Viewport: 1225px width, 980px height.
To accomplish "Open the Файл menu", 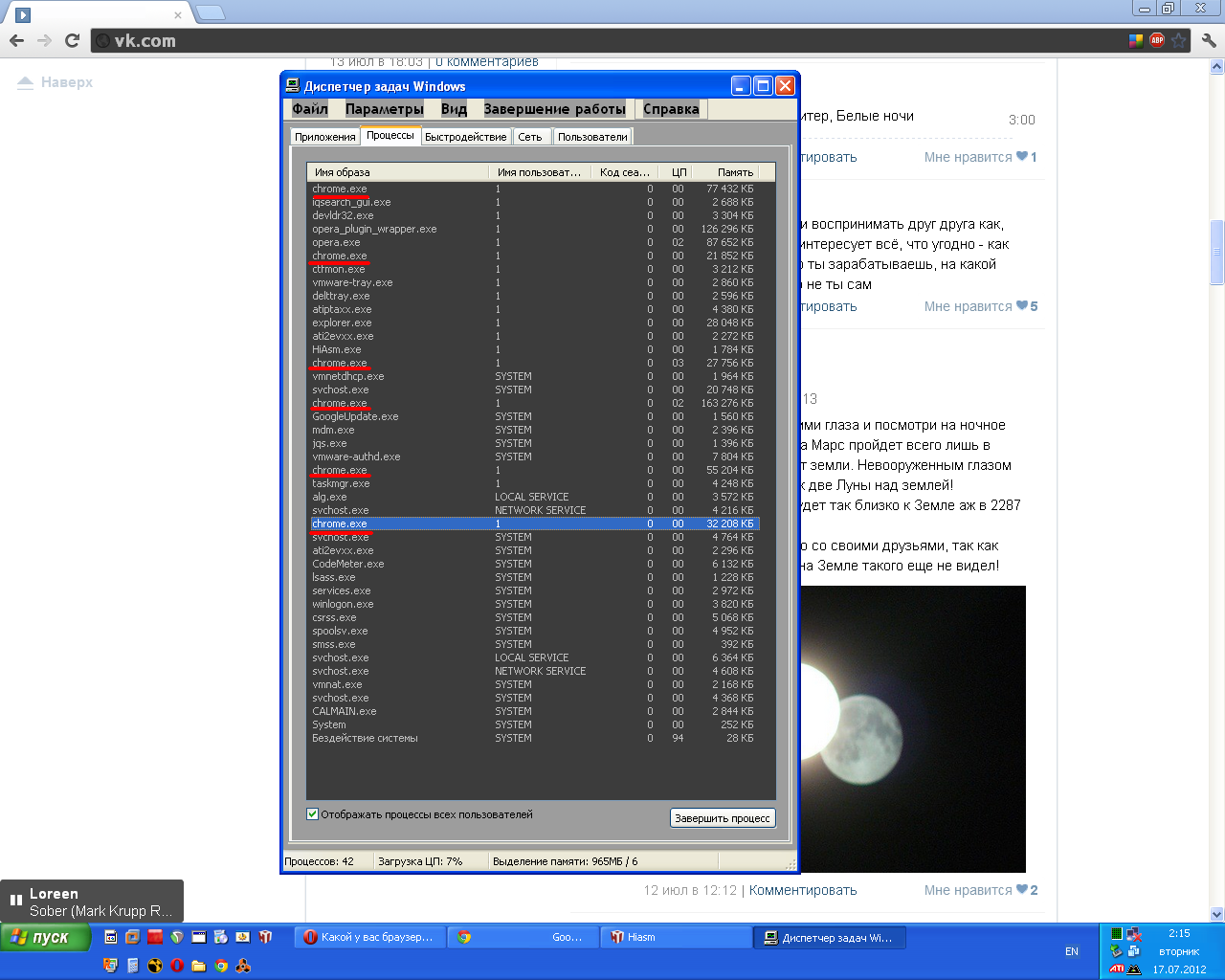I will coord(310,109).
